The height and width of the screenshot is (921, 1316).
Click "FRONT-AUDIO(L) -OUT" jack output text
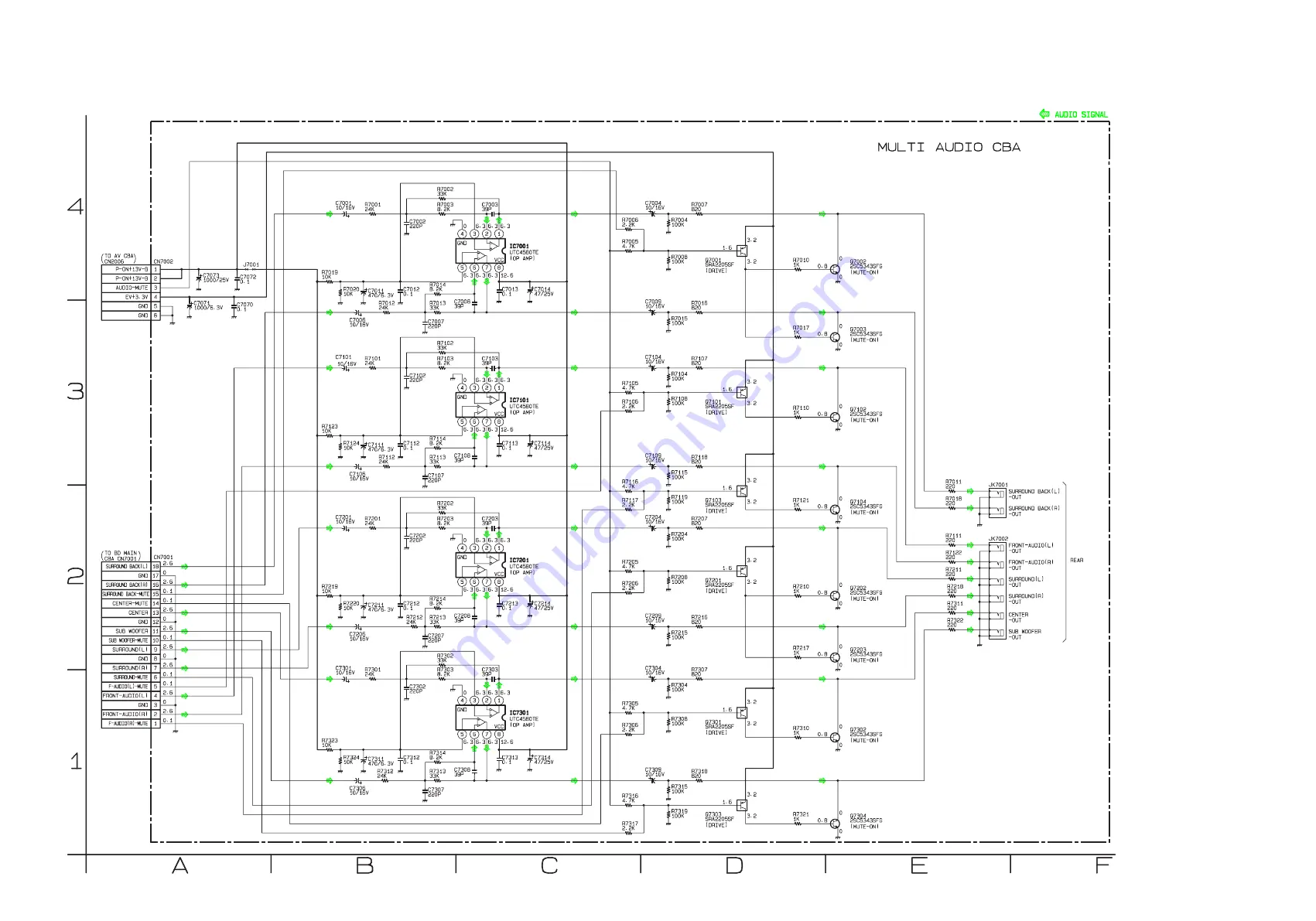pyautogui.click(x=1031, y=548)
